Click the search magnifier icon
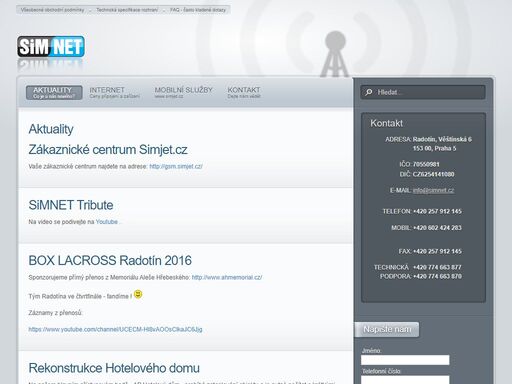Image resolution: width=512 pixels, height=384 pixels. pos(368,92)
